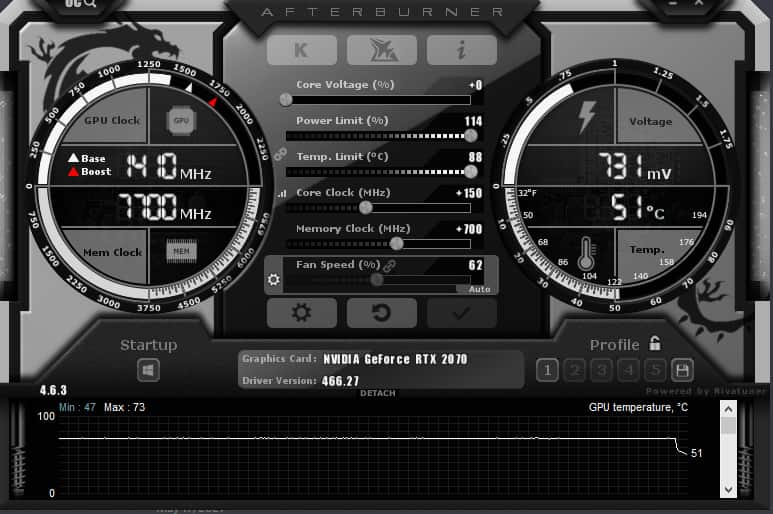Select profile slot 5
Screen dimensions: 773x514
pos(655,370)
